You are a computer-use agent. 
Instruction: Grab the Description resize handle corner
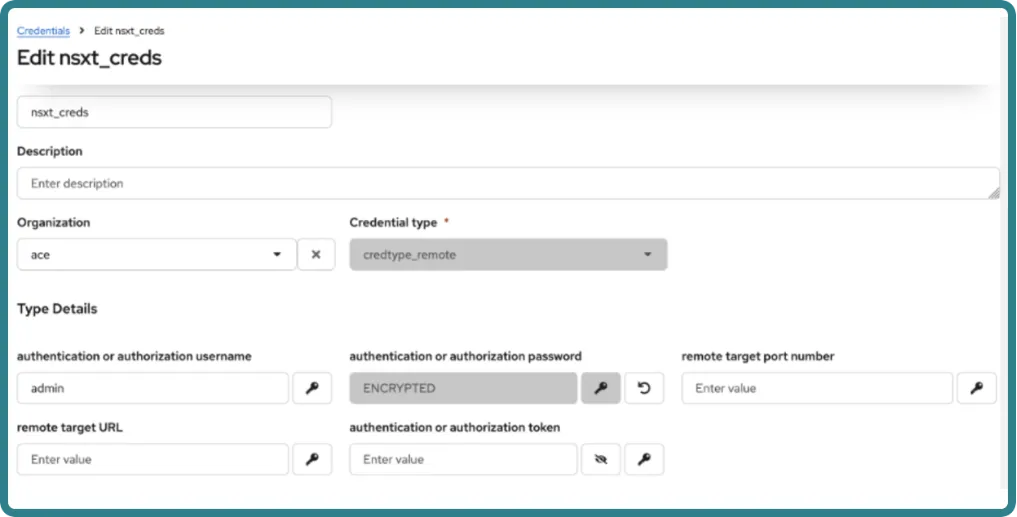[994, 193]
